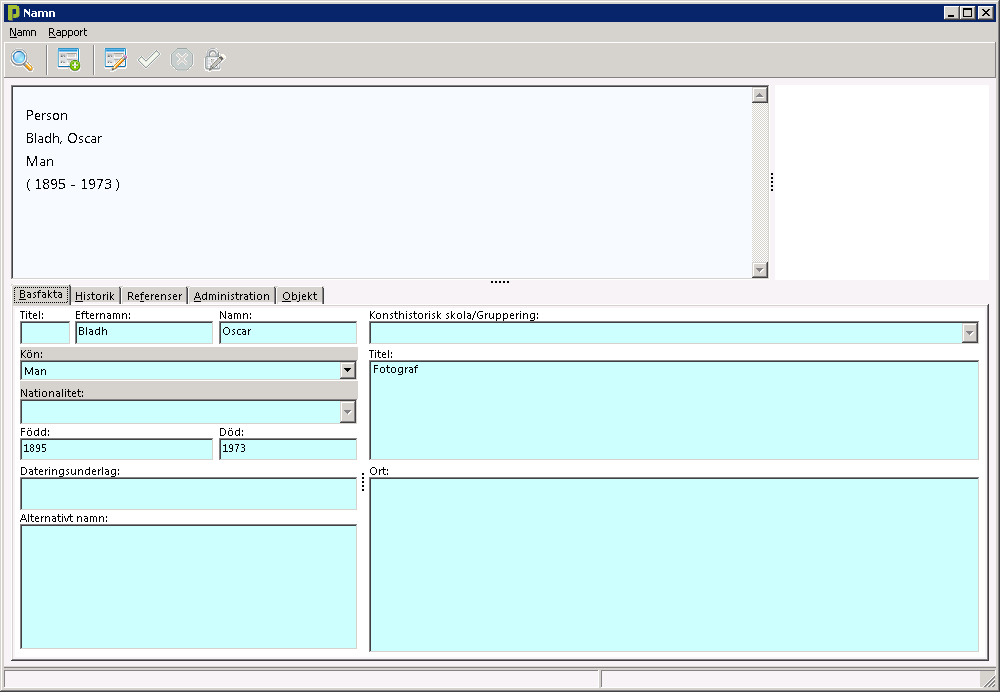Viewport: 1000px width, 692px height.
Task: Click the Namn field containing Oscar
Action: pyautogui.click(x=288, y=332)
